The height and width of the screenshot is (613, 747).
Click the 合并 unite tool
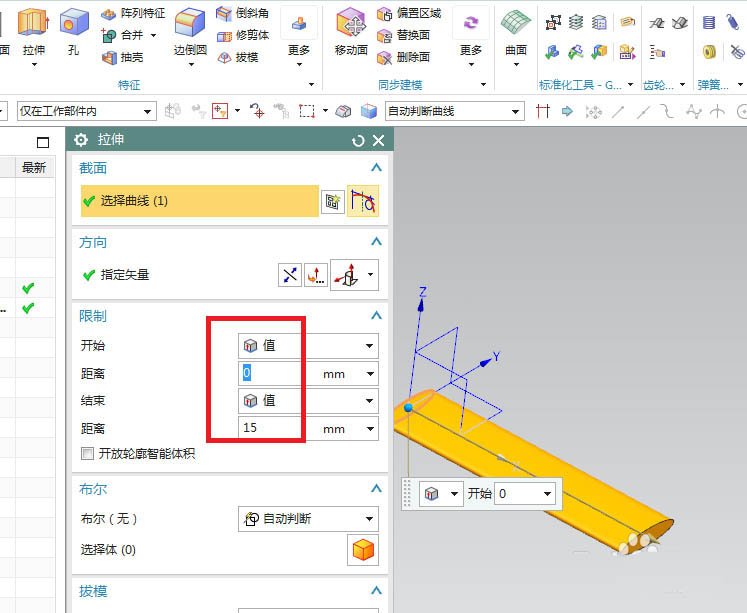click(122, 35)
